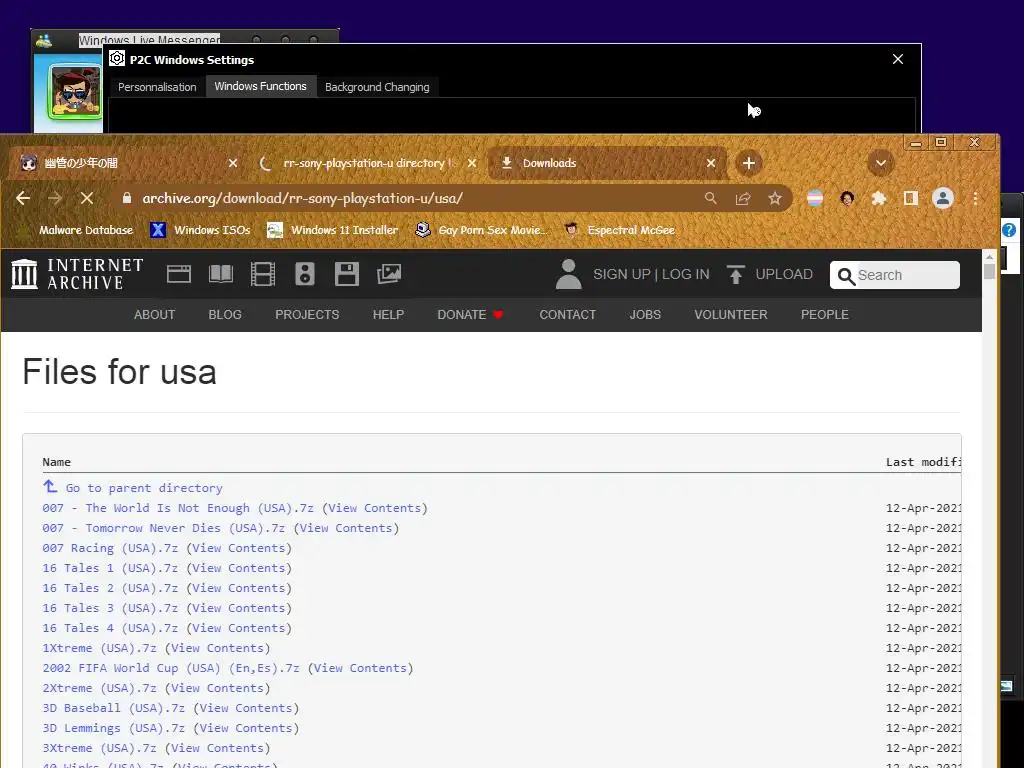Close the P2C Windows Settings window
The height and width of the screenshot is (768, 1024).
tap(898, 59)
